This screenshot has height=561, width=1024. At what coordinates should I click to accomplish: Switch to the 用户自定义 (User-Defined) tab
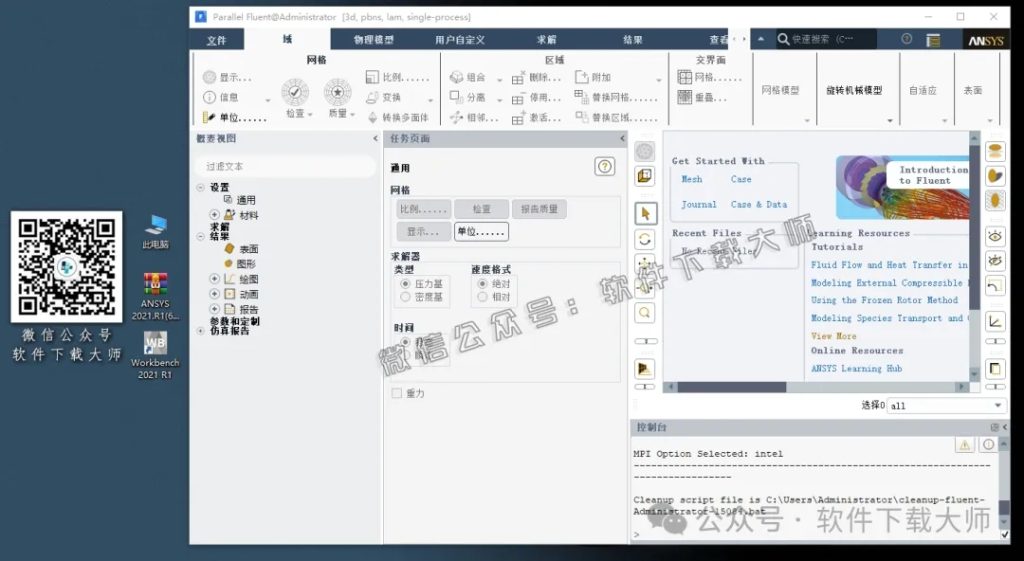460,40
